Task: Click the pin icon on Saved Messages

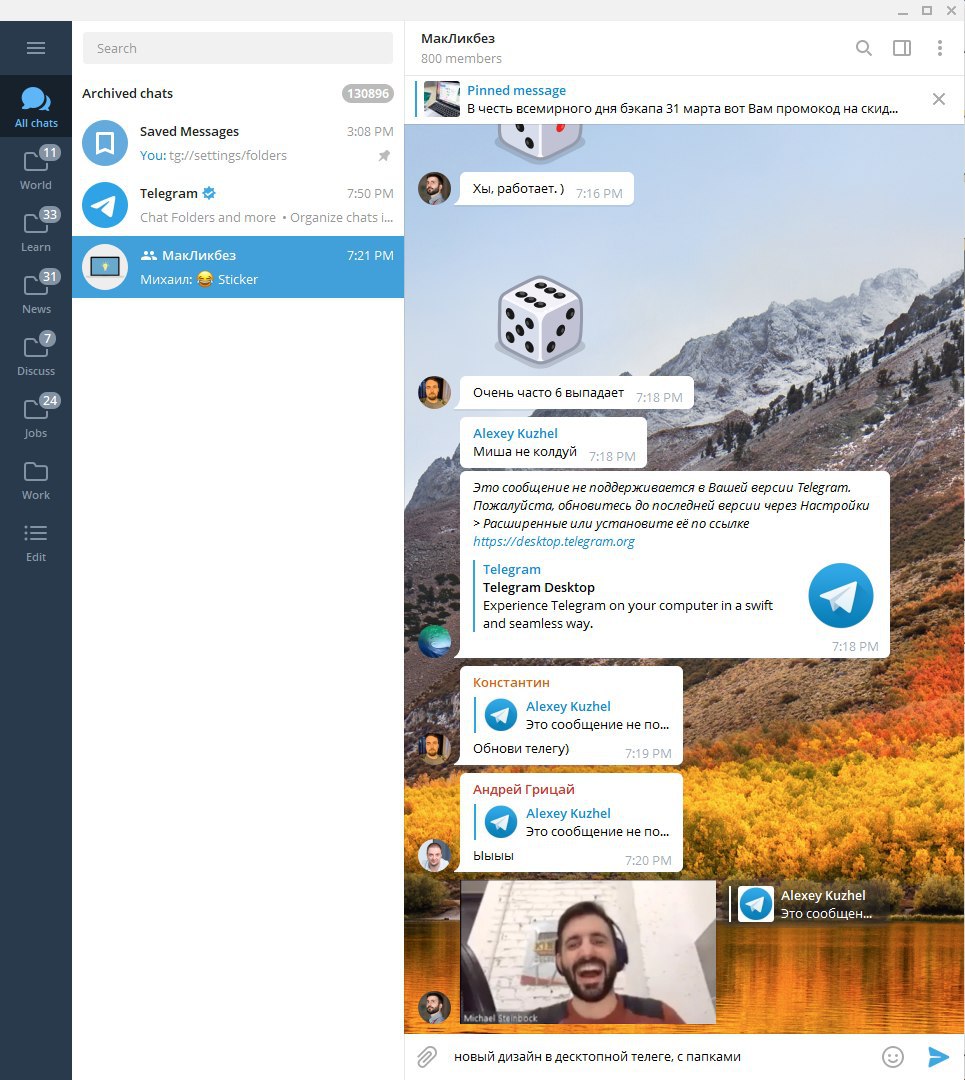Action: (x=384, y=156)
